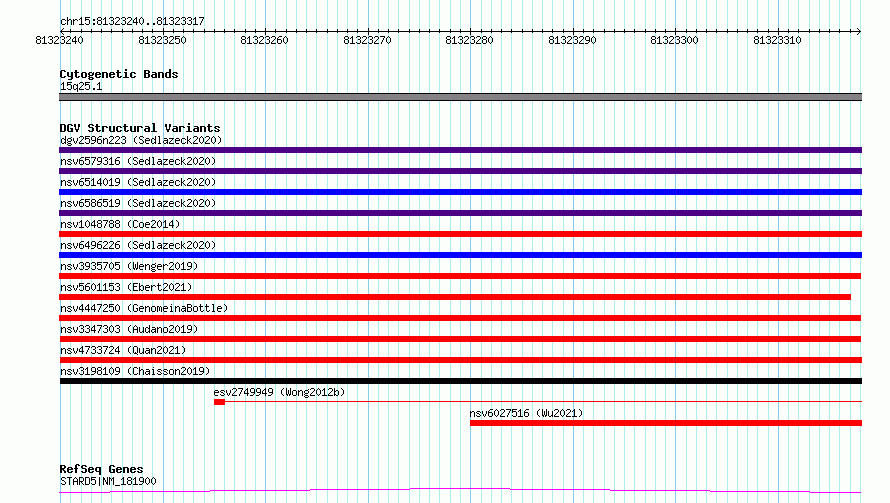This screenshot has width=890, height=503.
Task: Click ruler position 81323280
Action: 469,40
